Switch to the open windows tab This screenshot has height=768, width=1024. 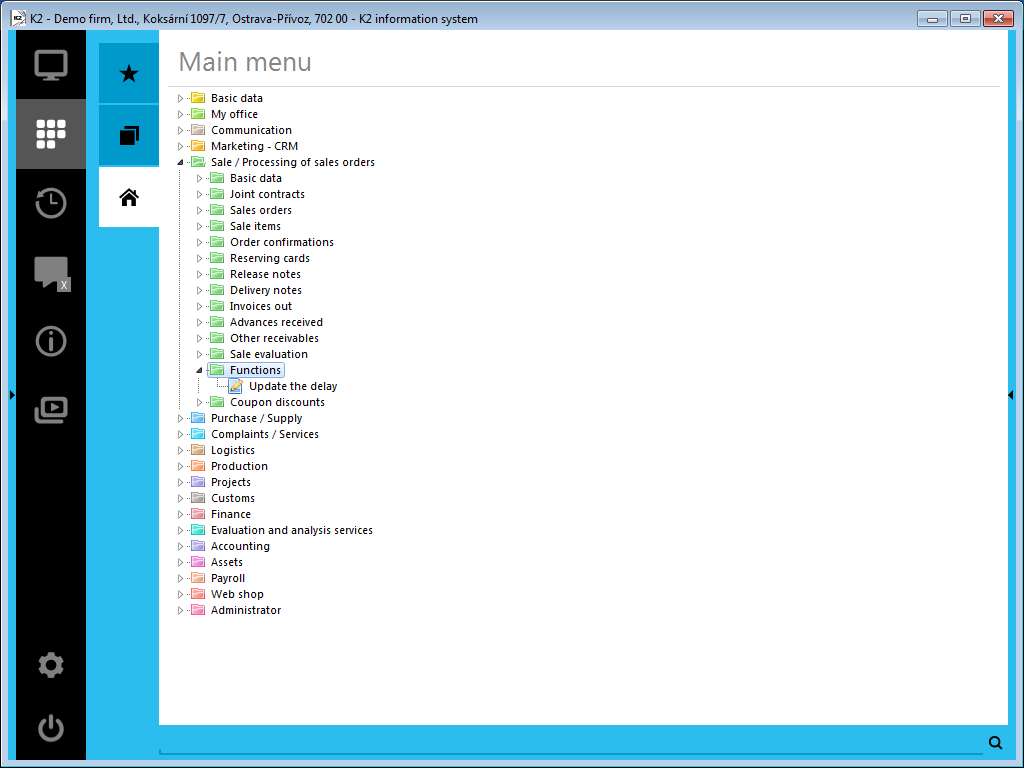pos(129,136)
